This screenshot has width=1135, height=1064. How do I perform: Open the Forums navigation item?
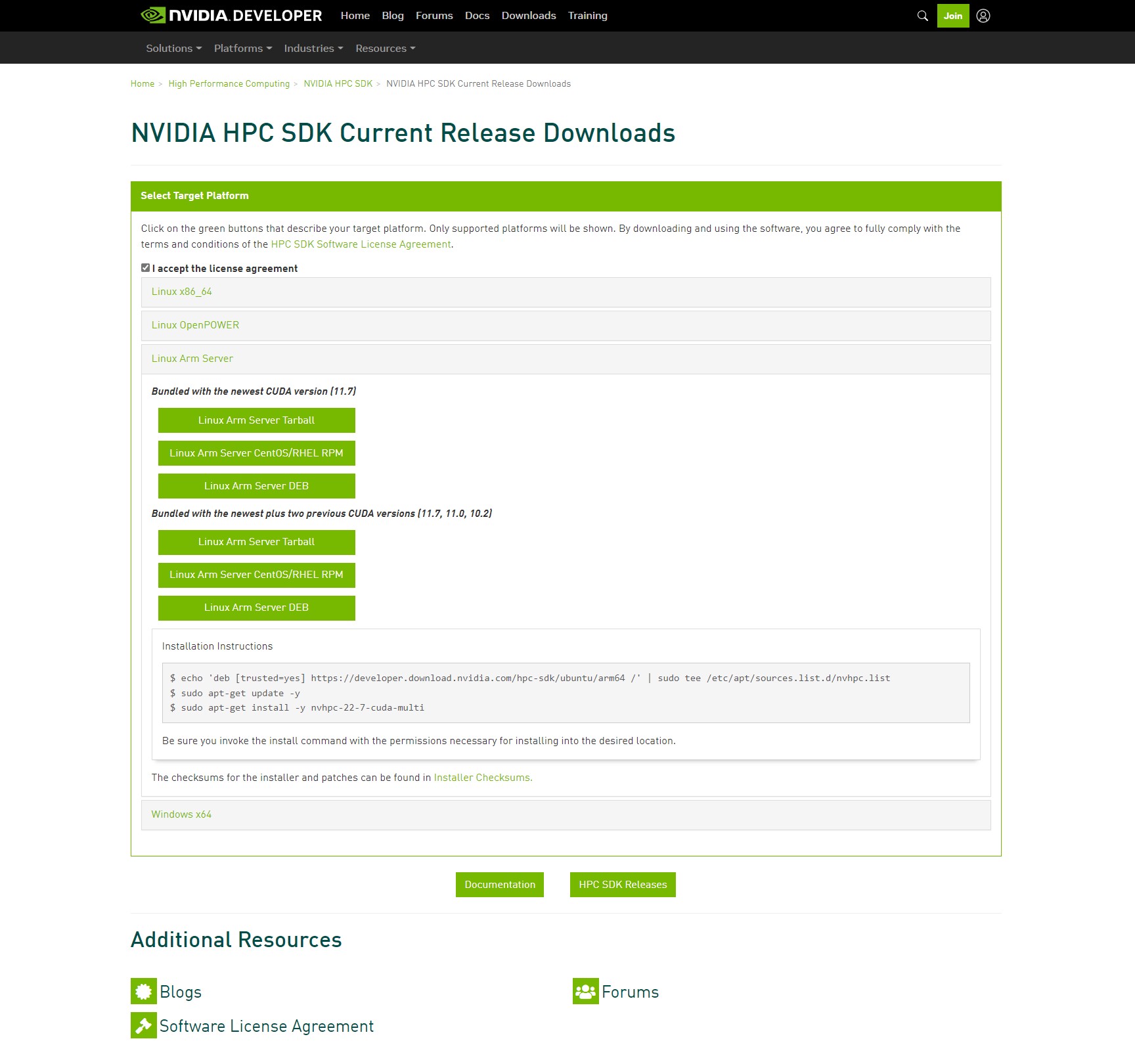coord(434,16)
